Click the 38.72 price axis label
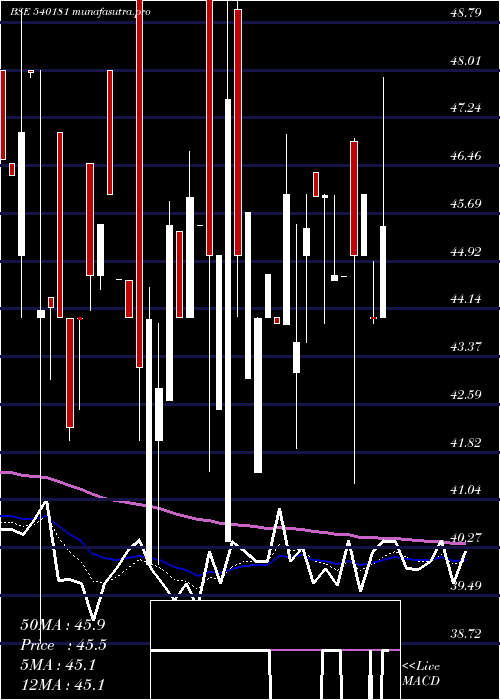Image resolution: width=500 pixels, height=700 pixels. click(x=467, y=633)
